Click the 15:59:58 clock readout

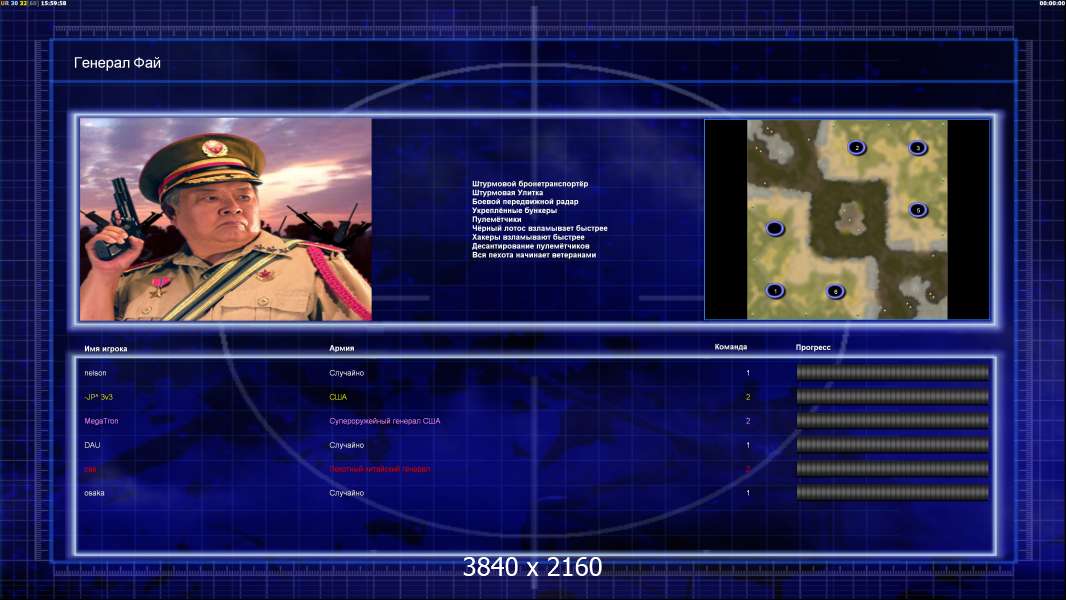[x=54, y=3]
